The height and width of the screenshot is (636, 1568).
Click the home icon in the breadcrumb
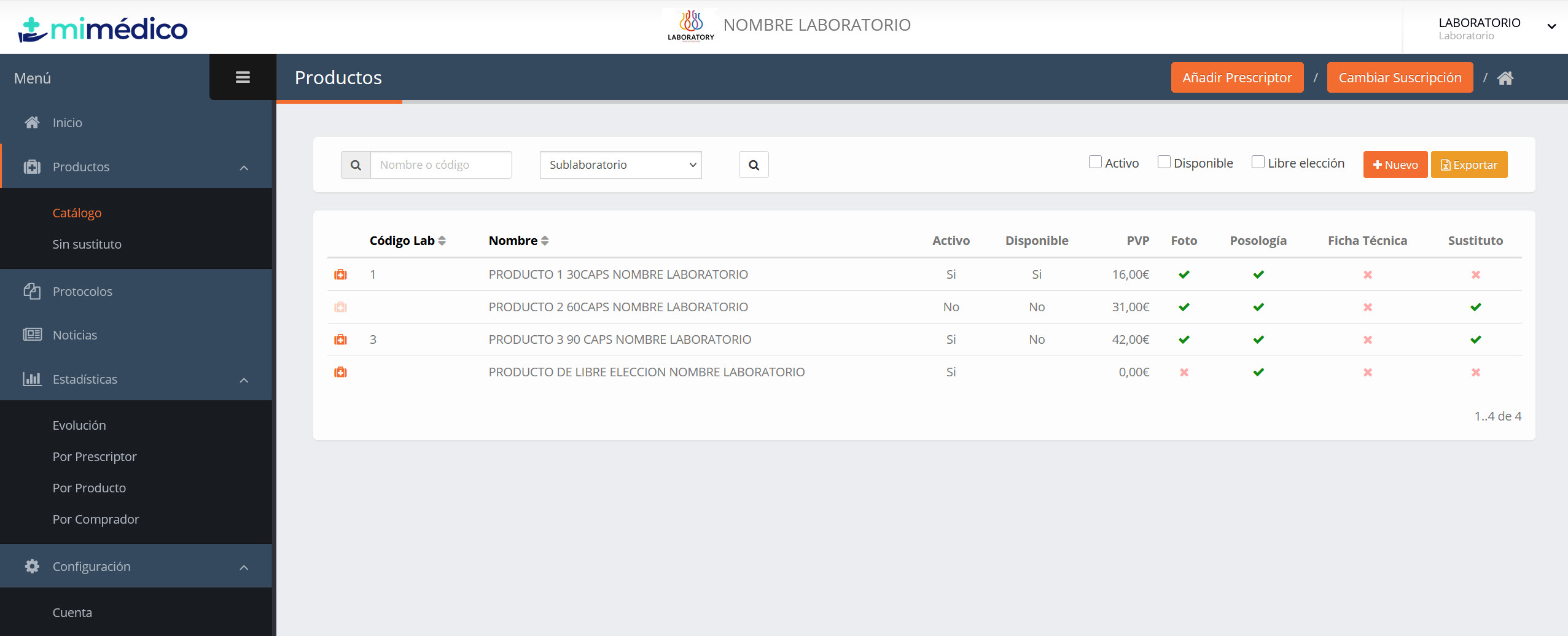tap(1505, 78)
